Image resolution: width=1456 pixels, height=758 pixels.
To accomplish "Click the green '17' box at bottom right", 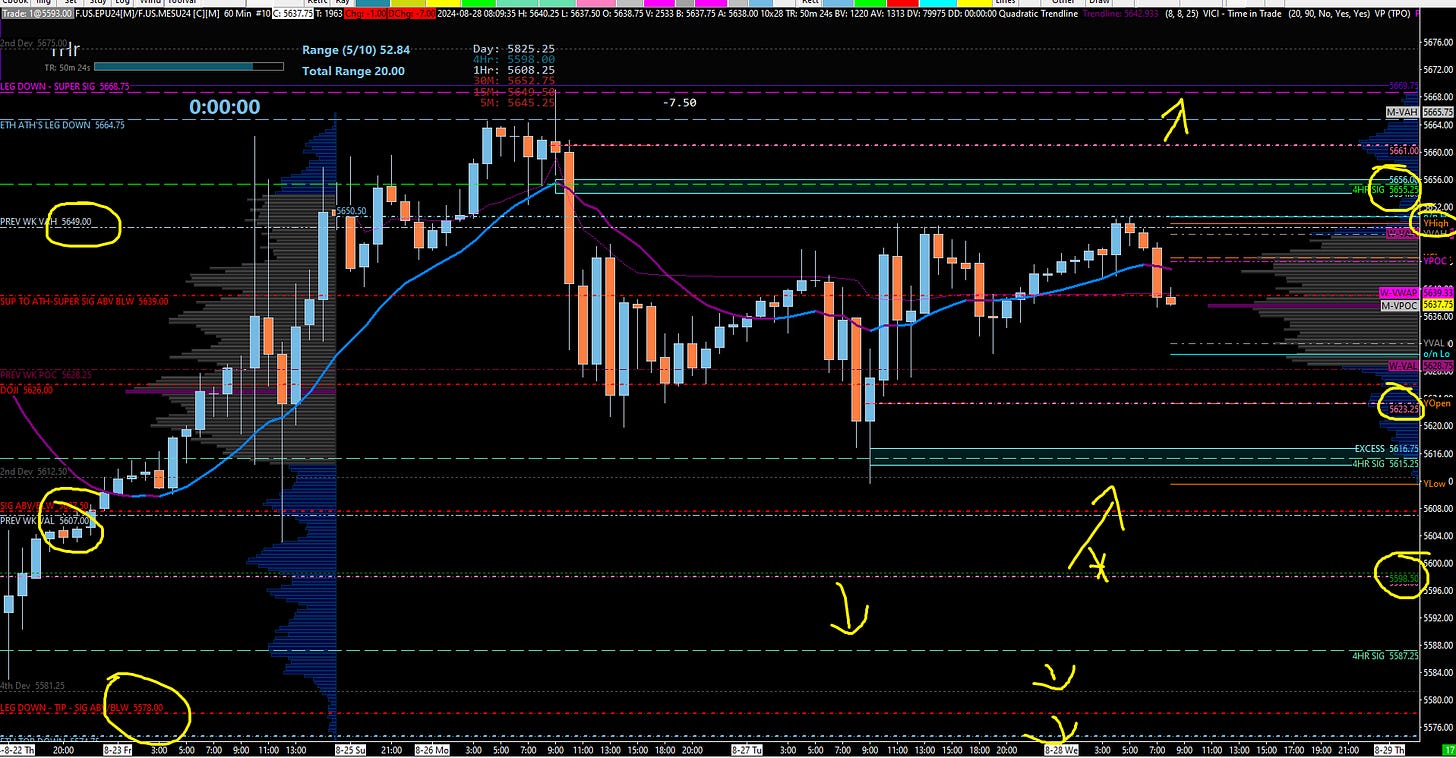I will coord(1448,749).
